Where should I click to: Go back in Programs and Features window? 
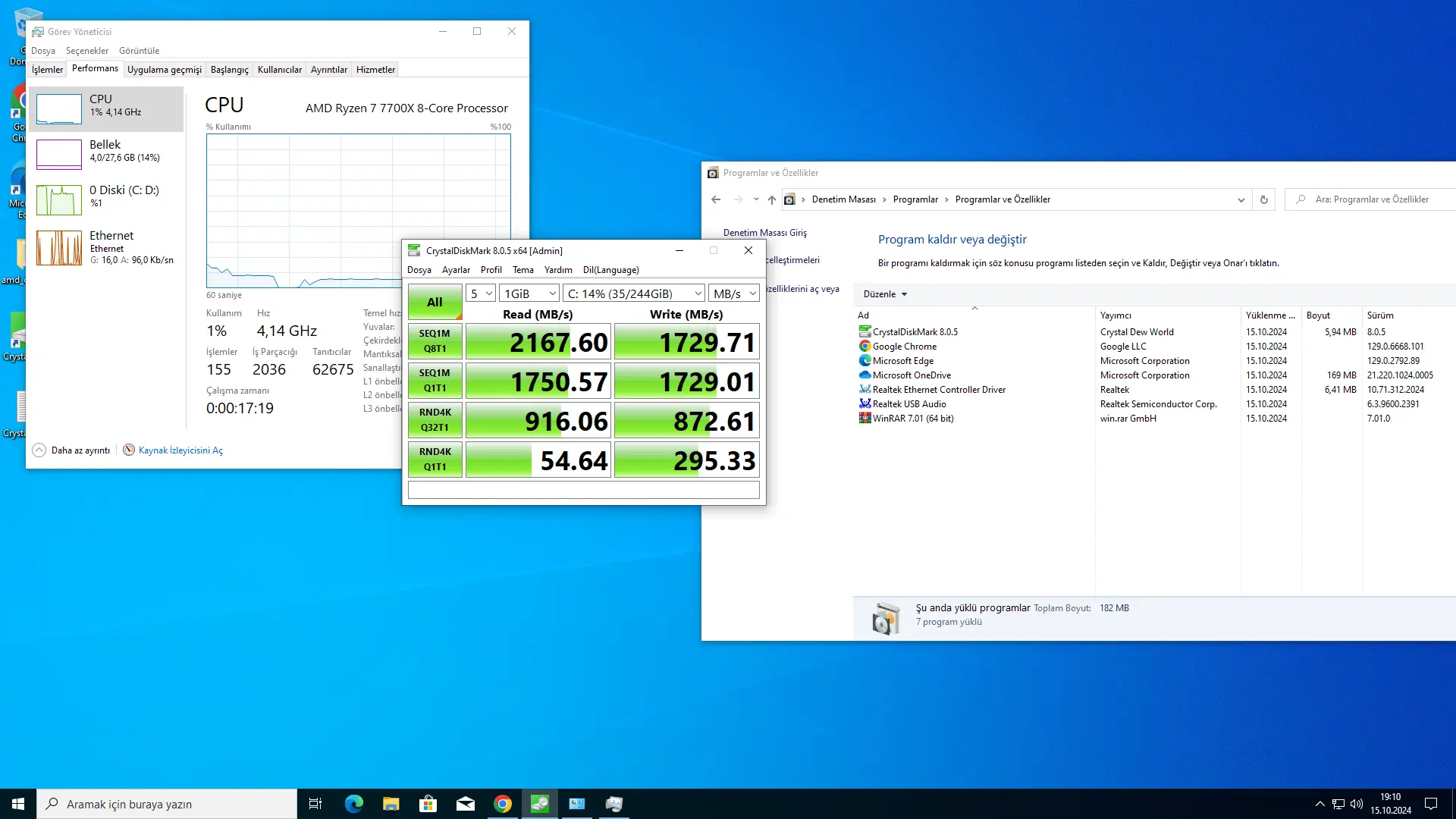coord(716,199)
